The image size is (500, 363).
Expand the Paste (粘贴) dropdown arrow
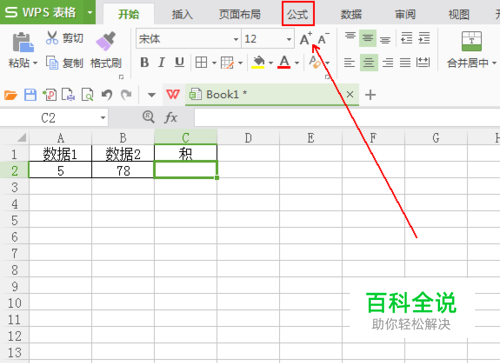(x=35, y=63)
